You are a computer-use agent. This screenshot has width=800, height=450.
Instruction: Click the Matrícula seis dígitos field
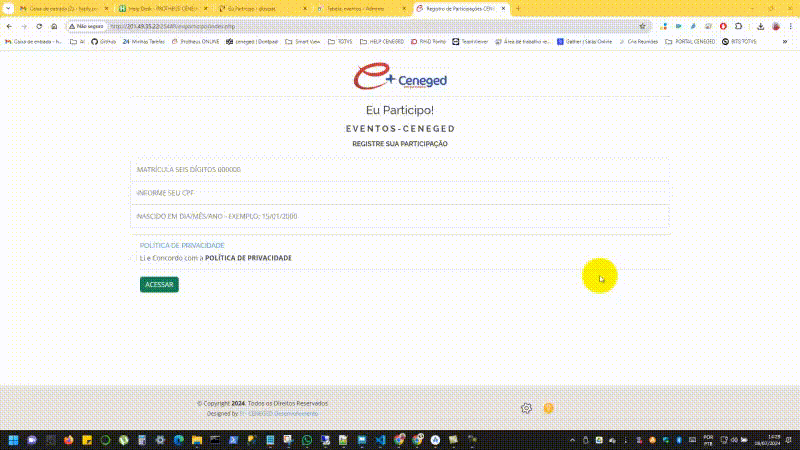tap(400, 170)
